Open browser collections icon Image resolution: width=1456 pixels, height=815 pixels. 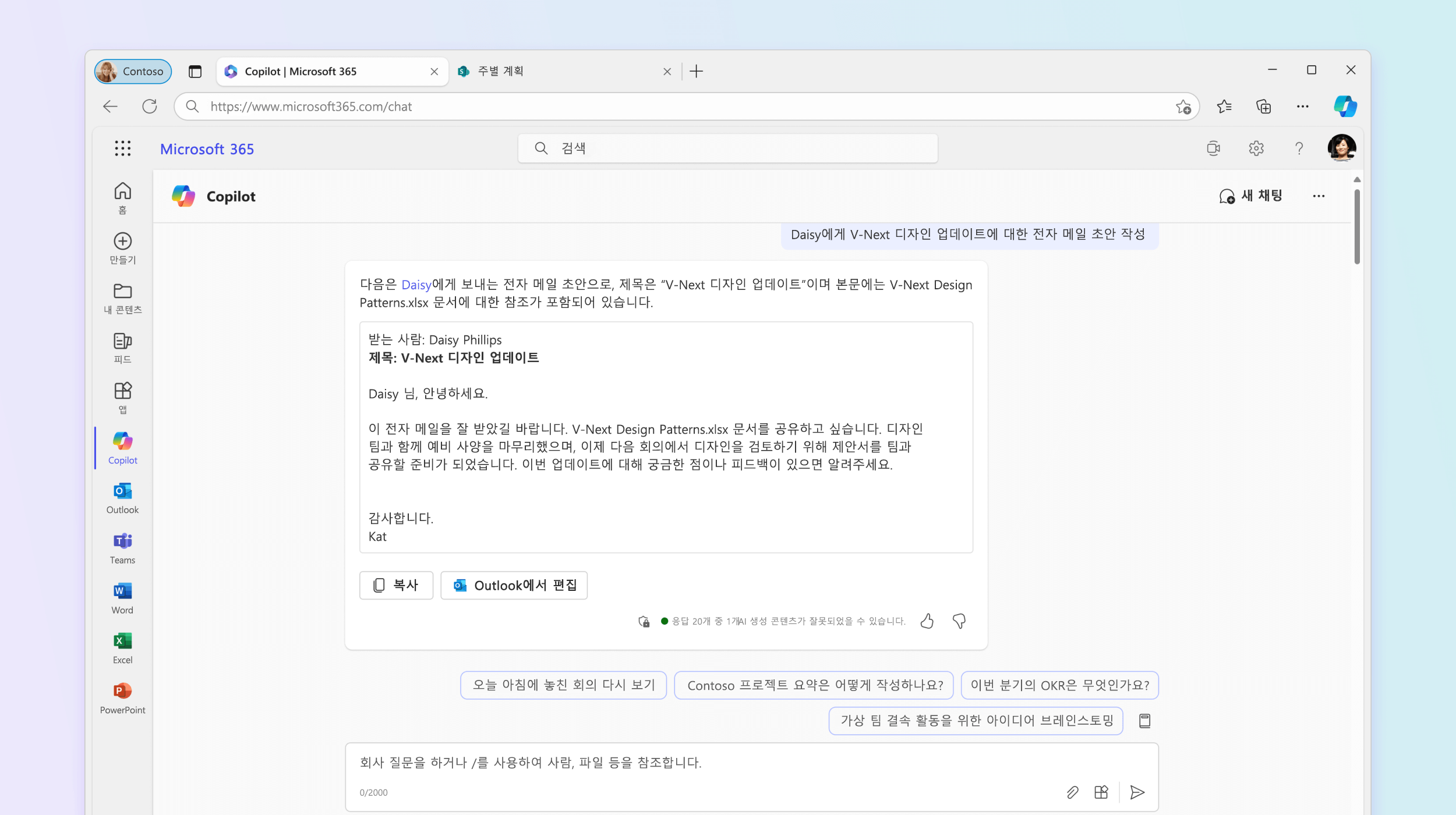click(1263, 107)
